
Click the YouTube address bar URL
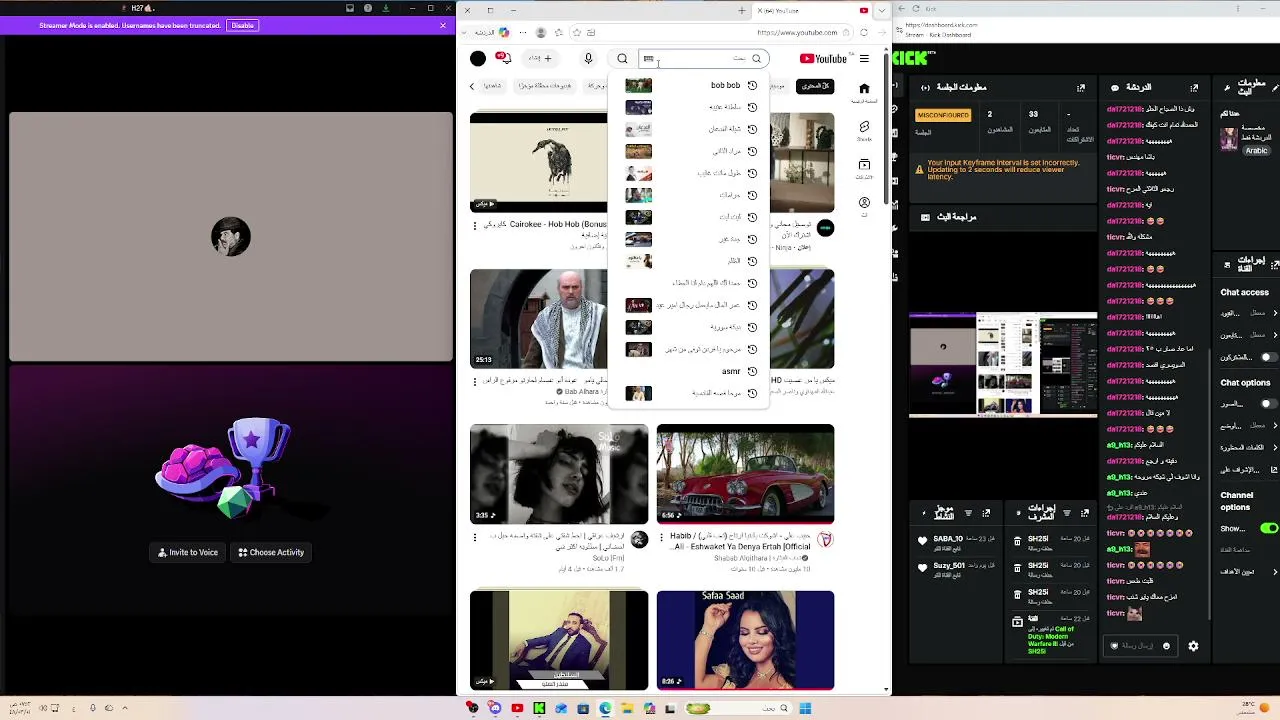click(x=797, y=32)
